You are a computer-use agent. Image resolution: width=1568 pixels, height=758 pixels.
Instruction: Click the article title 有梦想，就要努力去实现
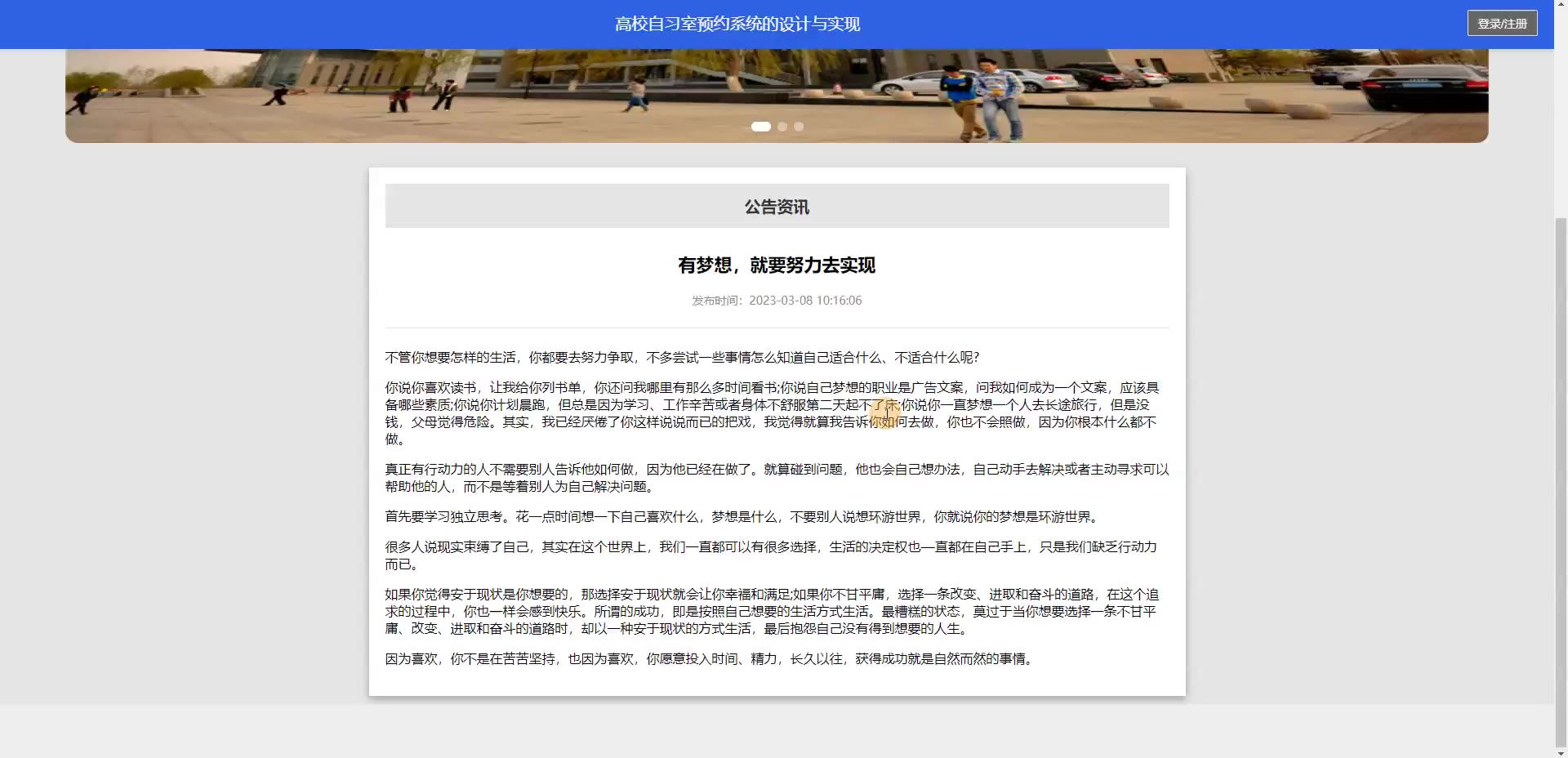[777, 265]
